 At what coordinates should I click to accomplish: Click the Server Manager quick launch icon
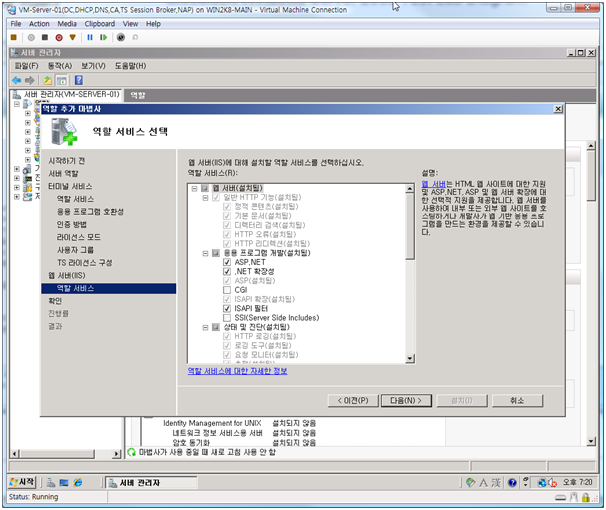tap(51, 483)
